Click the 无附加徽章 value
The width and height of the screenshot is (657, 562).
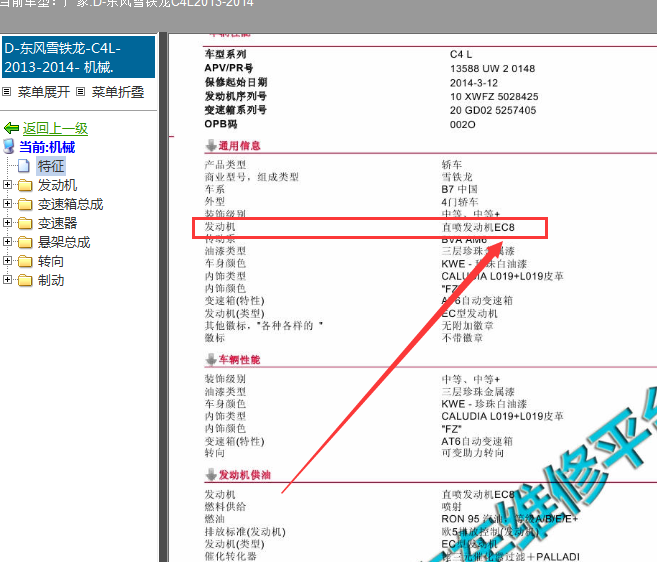click(x=468, y=326)
